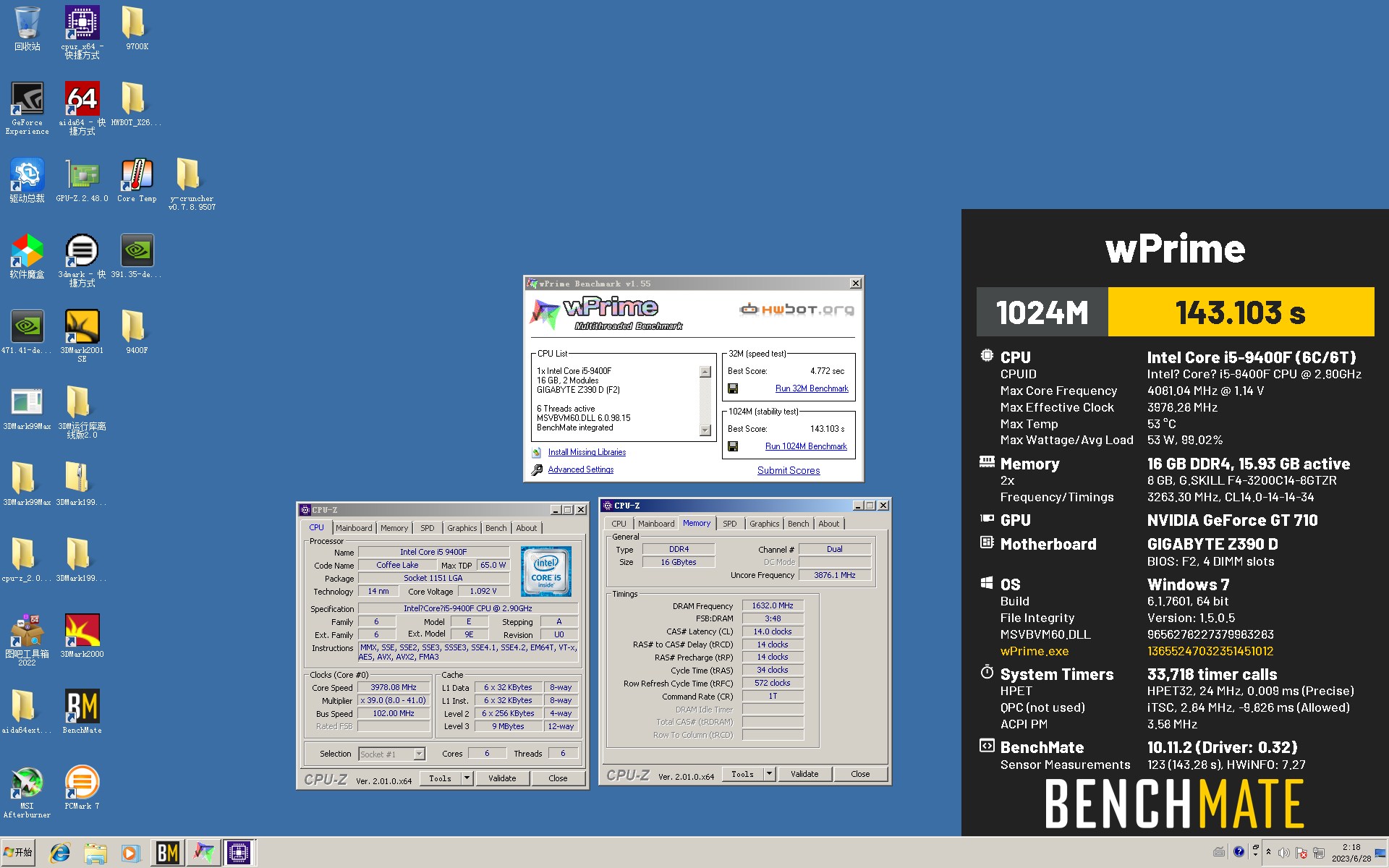Open the cpuz_x64 shortcut icon
Screen dimensions: 1389x868
[82, 32]
